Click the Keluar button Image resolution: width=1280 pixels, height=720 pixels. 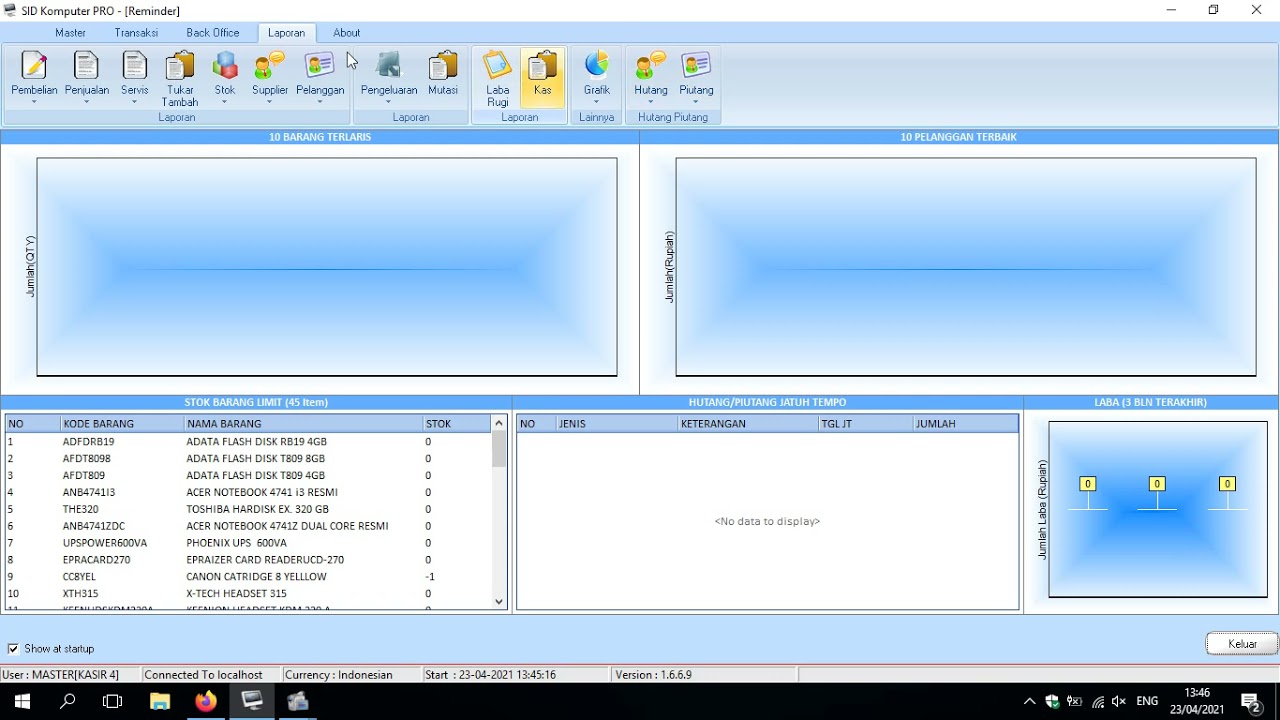point(1242,644)
